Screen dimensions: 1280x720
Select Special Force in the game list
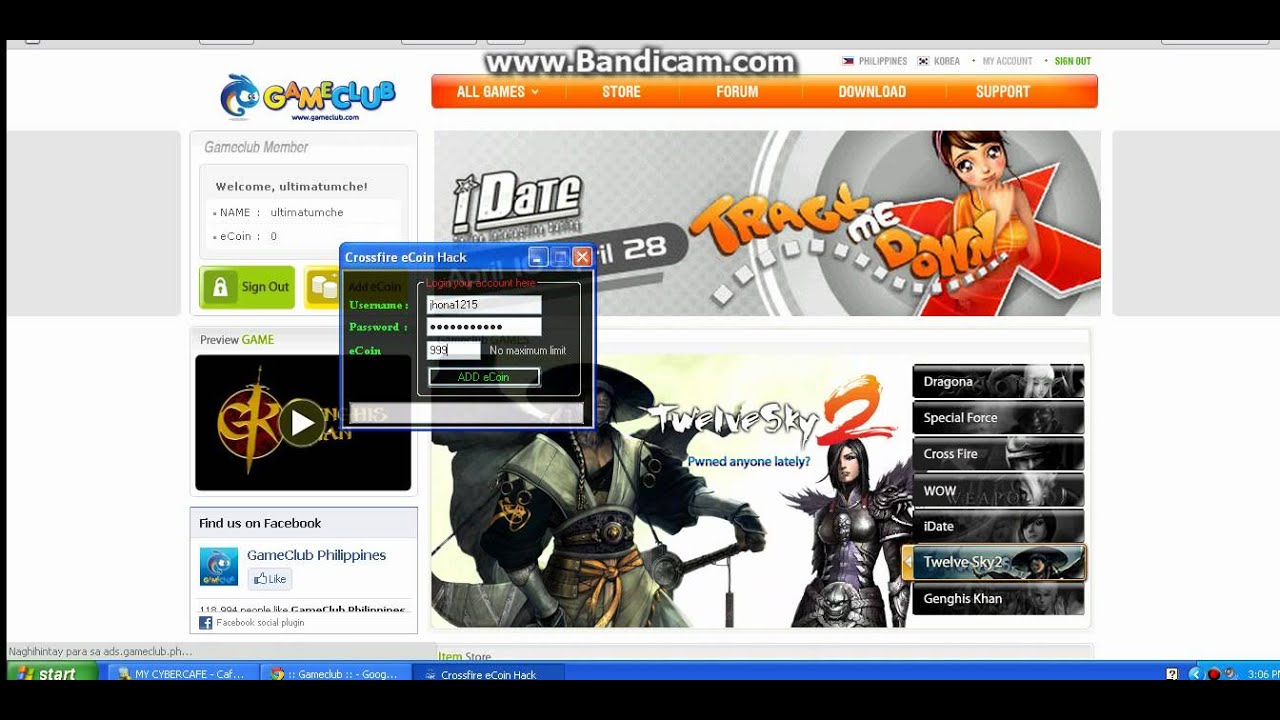point(998,418)
